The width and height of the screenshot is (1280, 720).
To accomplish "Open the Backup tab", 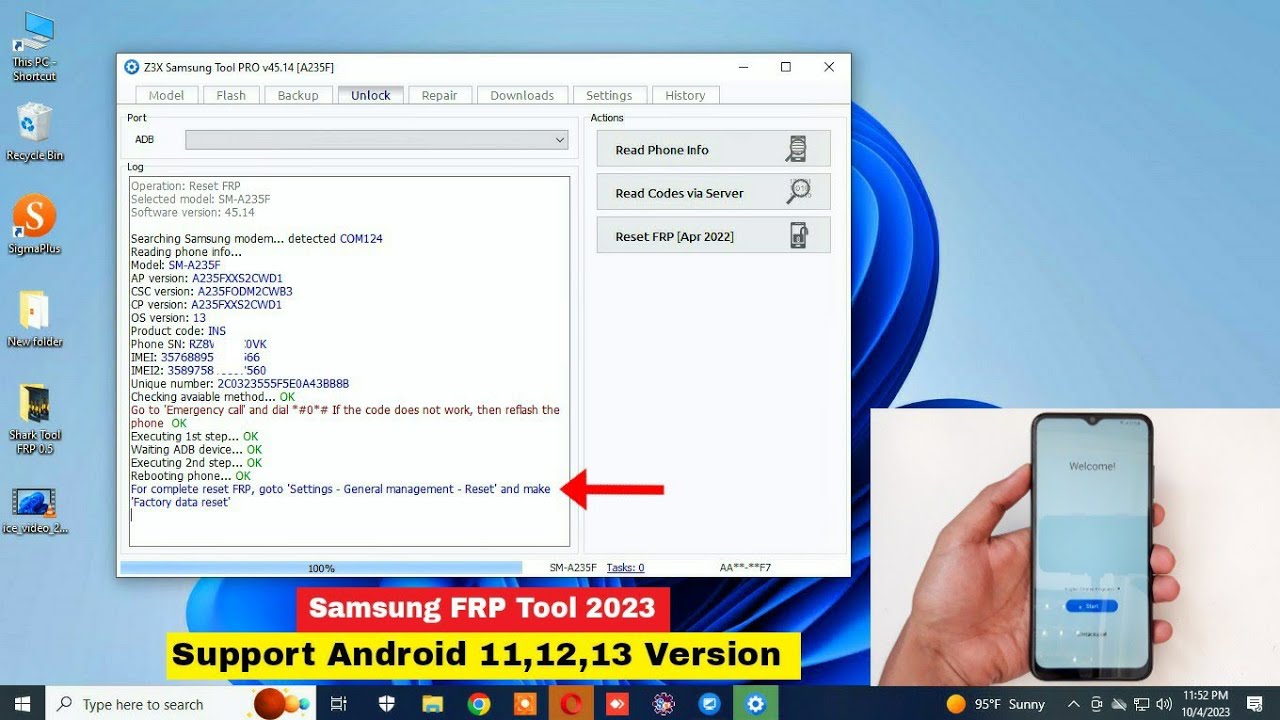I will click(298, 95).
